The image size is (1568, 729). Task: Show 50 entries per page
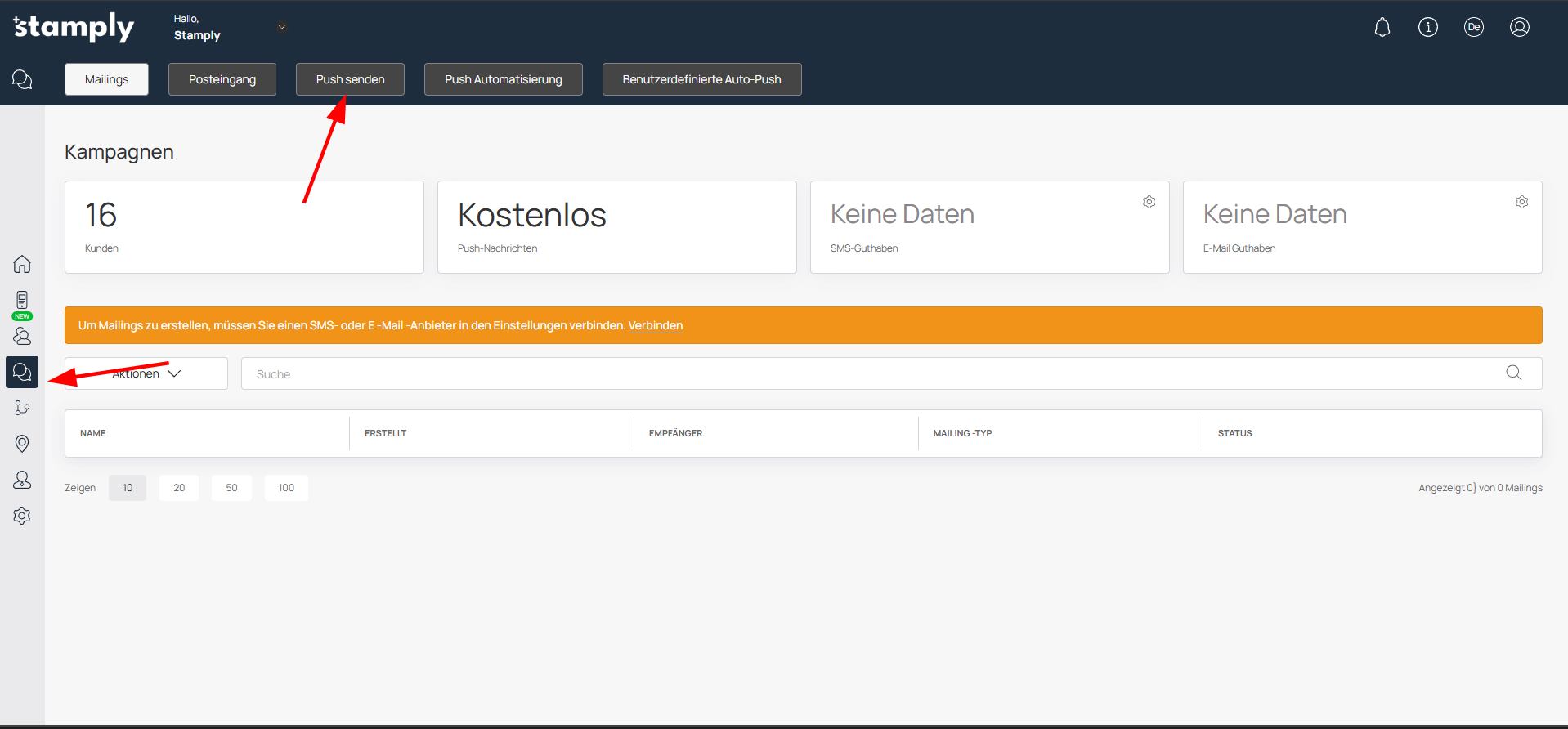(x=231, y=488)
